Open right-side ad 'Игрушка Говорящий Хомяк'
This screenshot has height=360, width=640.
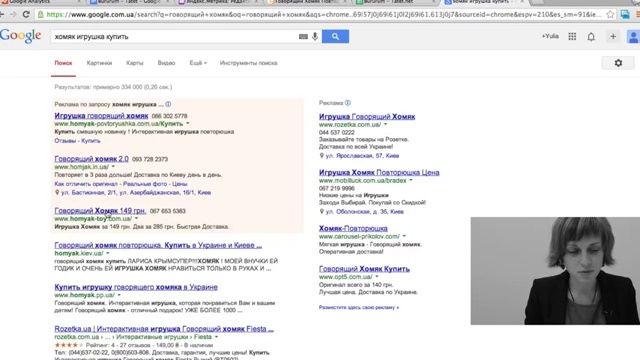(367, 117)
